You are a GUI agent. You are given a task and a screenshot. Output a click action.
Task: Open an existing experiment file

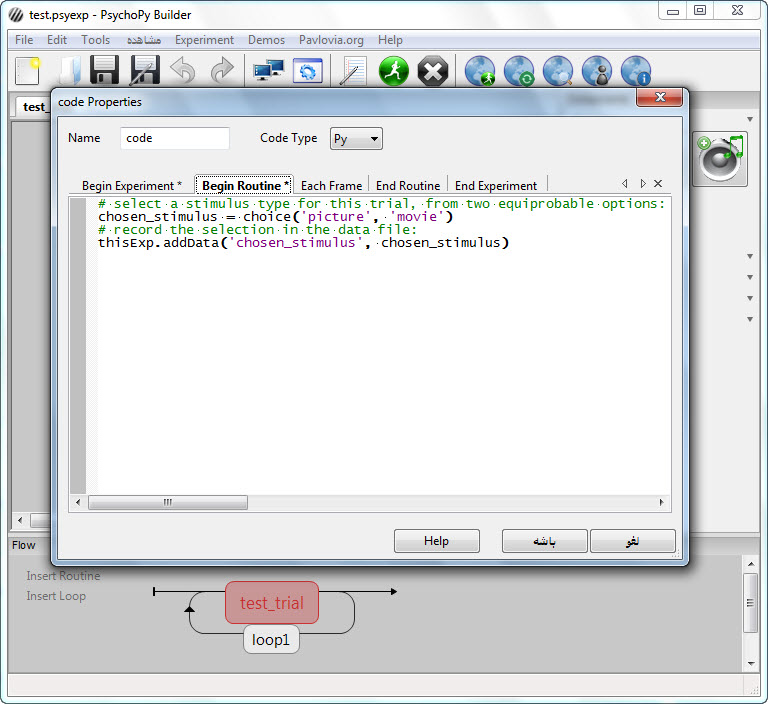(x=69, y=71)
